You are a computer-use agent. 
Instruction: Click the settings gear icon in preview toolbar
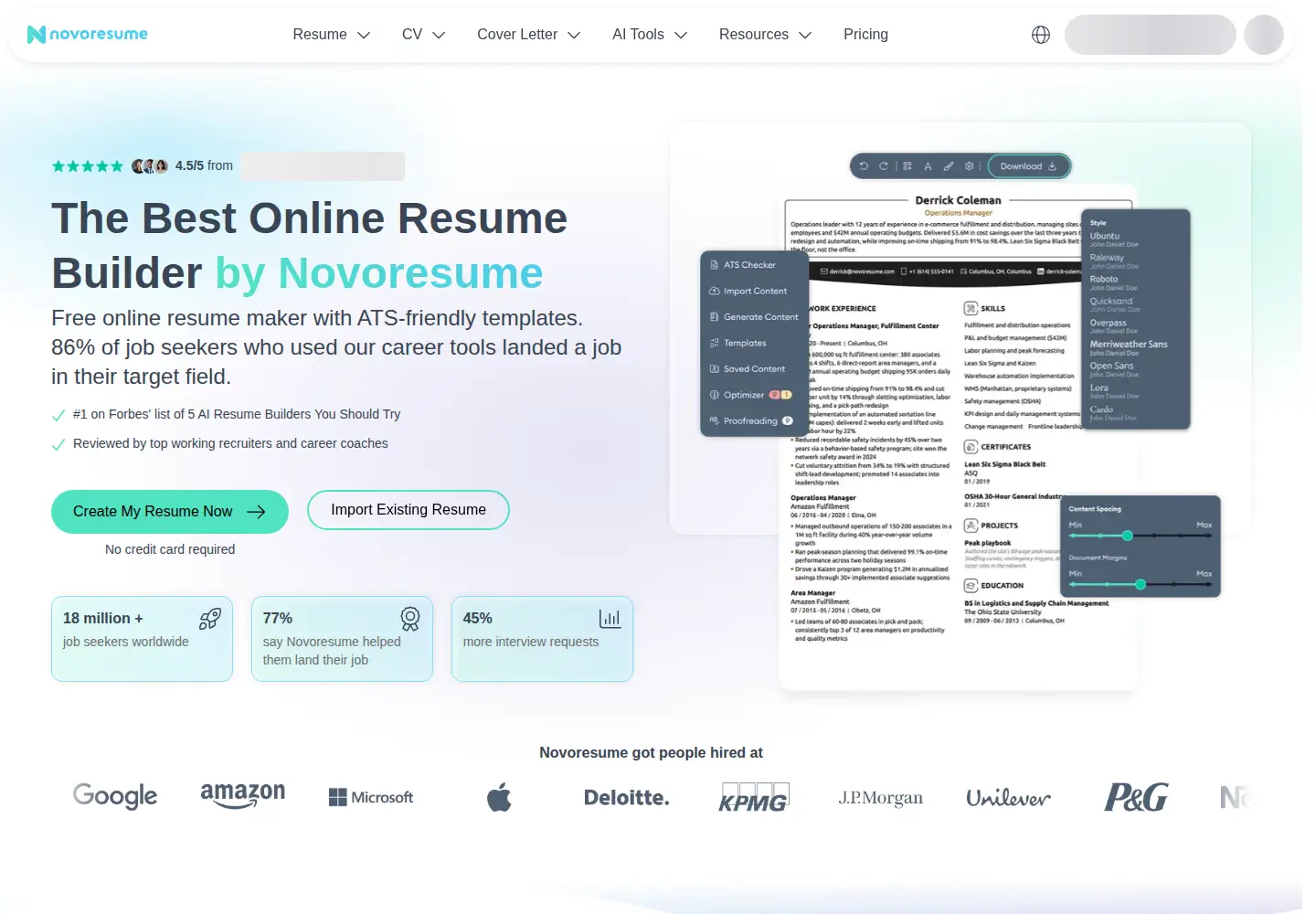[x=970, y=166]
